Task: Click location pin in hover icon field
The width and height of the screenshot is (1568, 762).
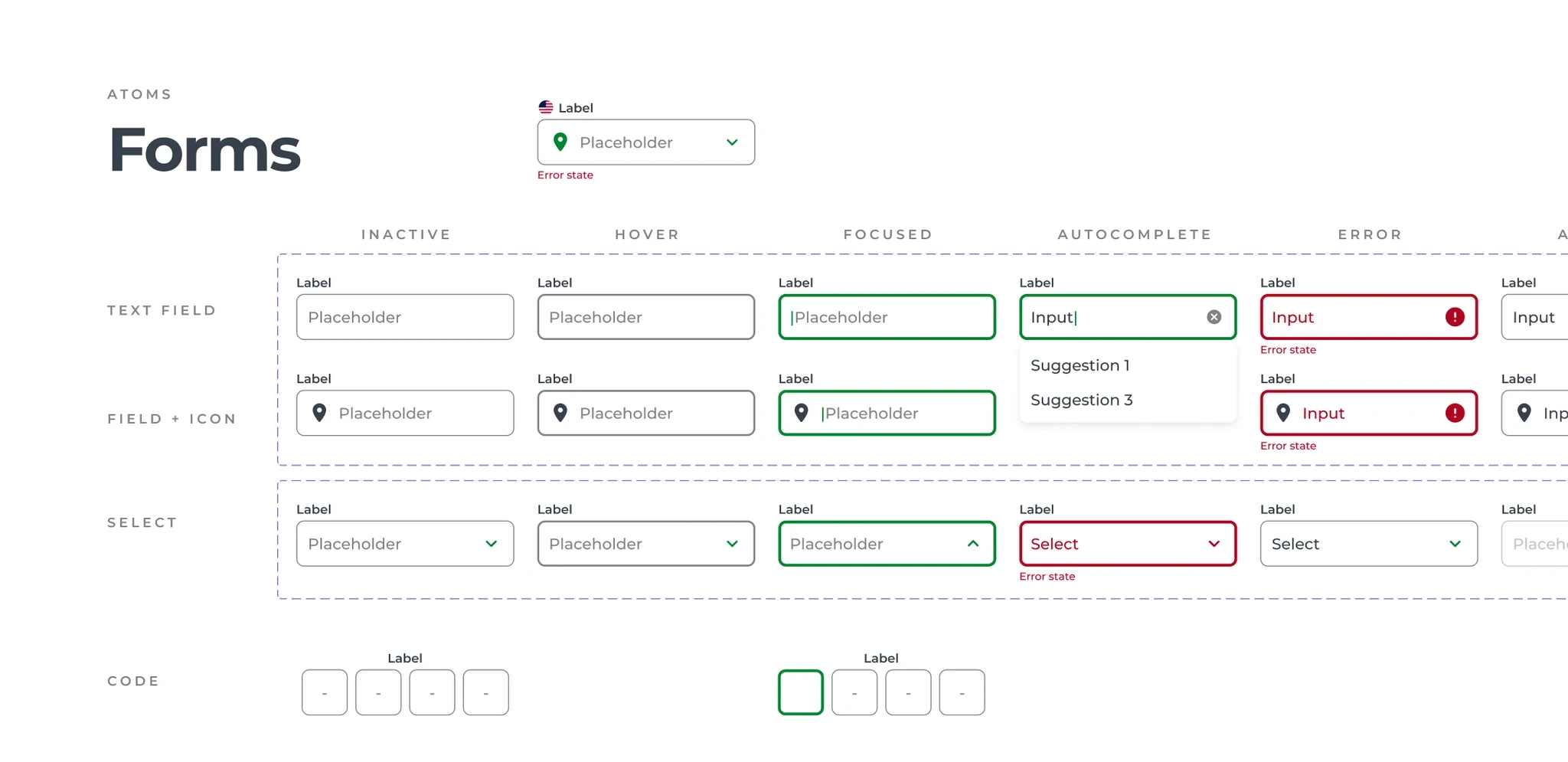Action: click(560, 413)
